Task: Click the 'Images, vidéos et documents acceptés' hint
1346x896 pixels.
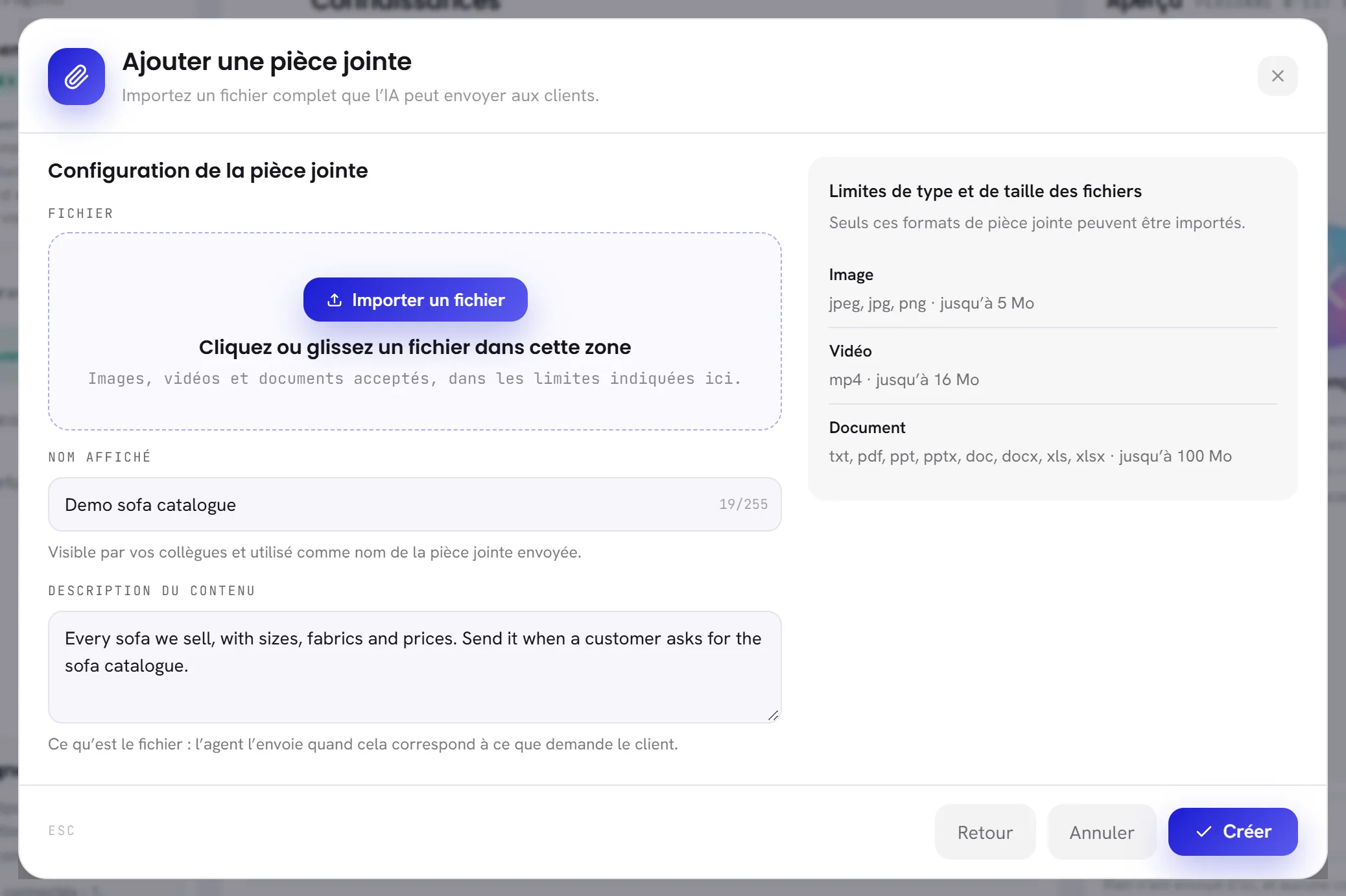Action: [x=415, y=378]
